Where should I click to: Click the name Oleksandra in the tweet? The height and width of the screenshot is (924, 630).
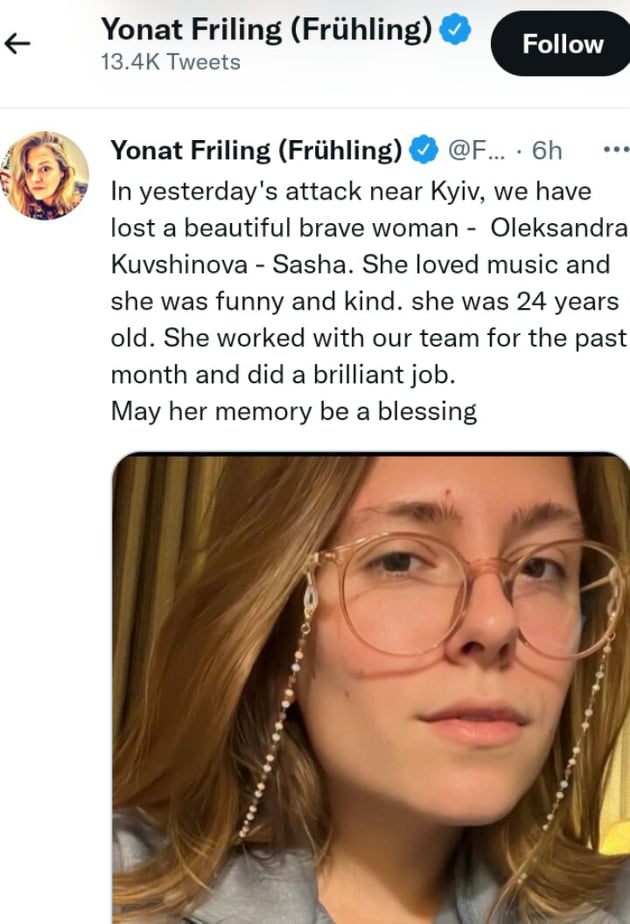pyautogui.click(x=559, y=228)
